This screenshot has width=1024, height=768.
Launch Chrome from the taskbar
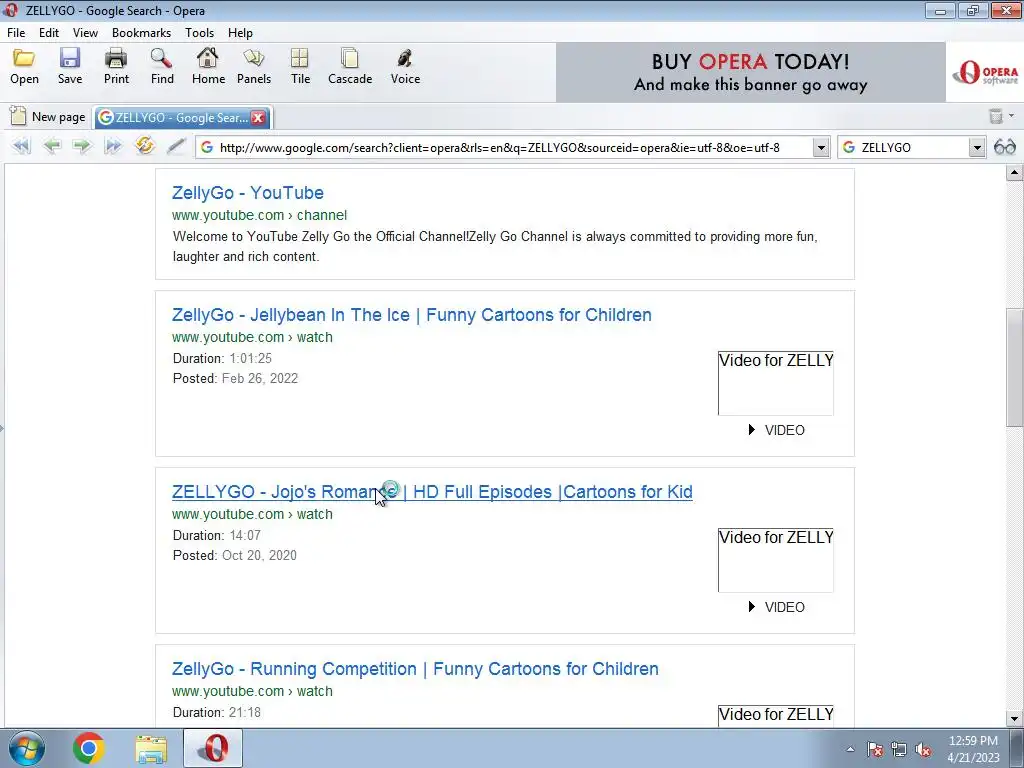click(x=89, y=748)
